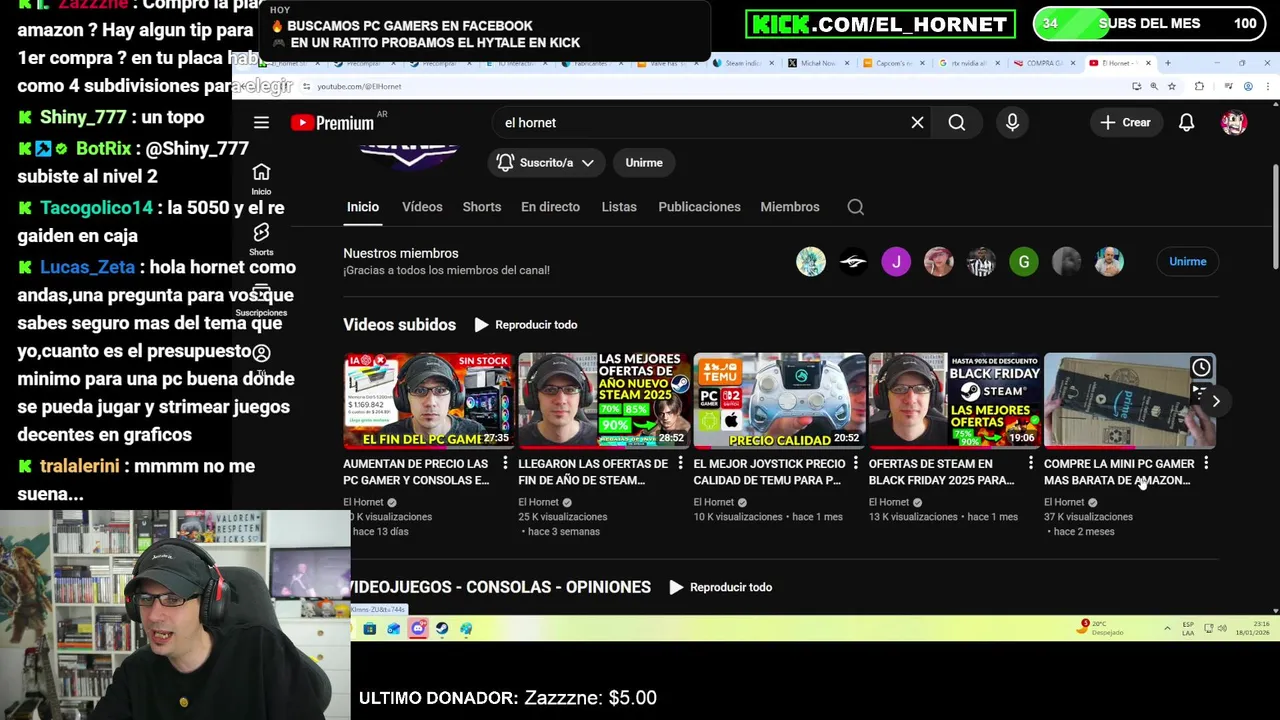Open the Steam año nuevo 2025 offers thumbnail

[x=604, y=400]
